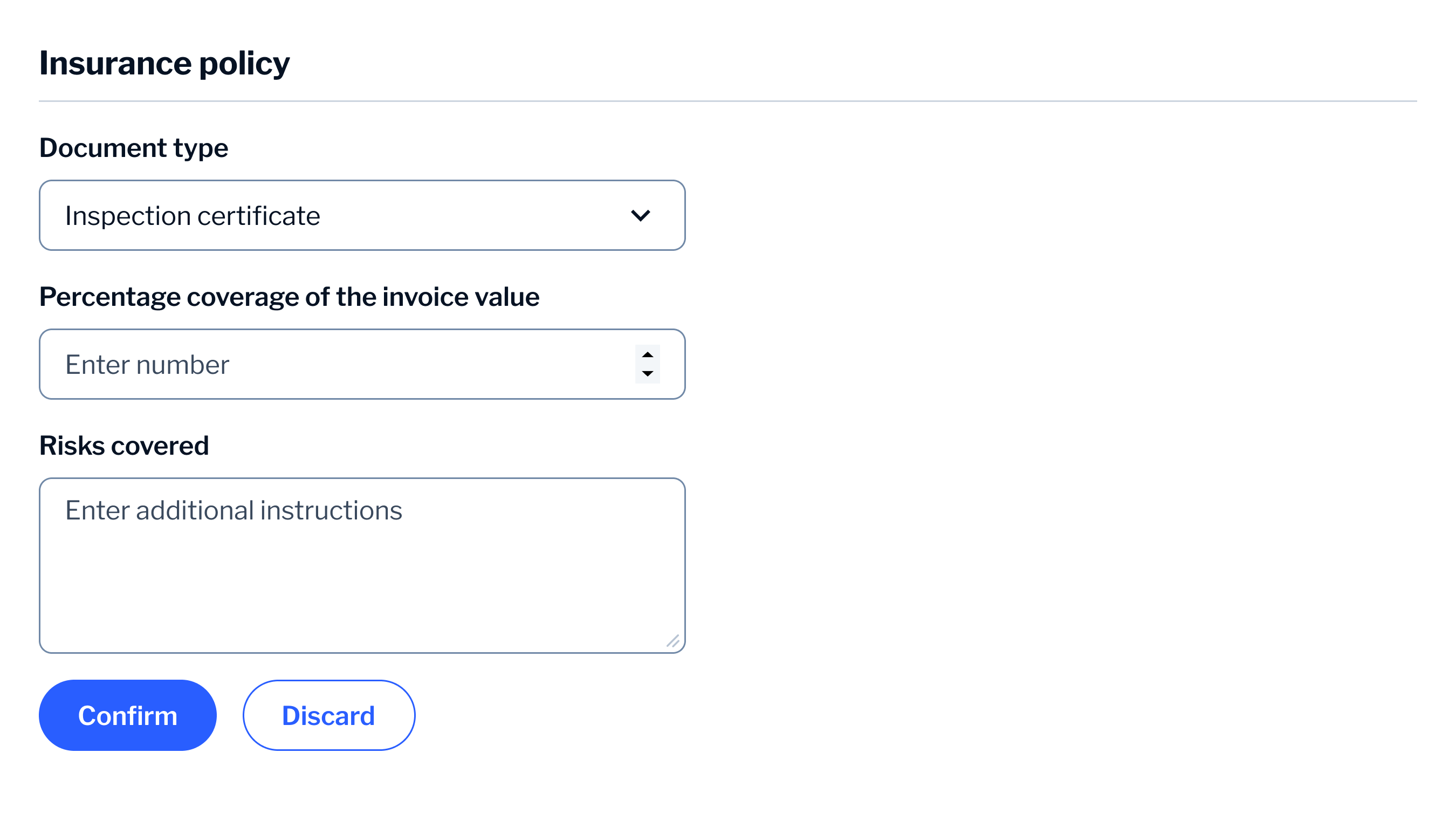Click the chevron arrow beside Inspection certificate
The image size is (1456, 814).
[x=641, y=215]
